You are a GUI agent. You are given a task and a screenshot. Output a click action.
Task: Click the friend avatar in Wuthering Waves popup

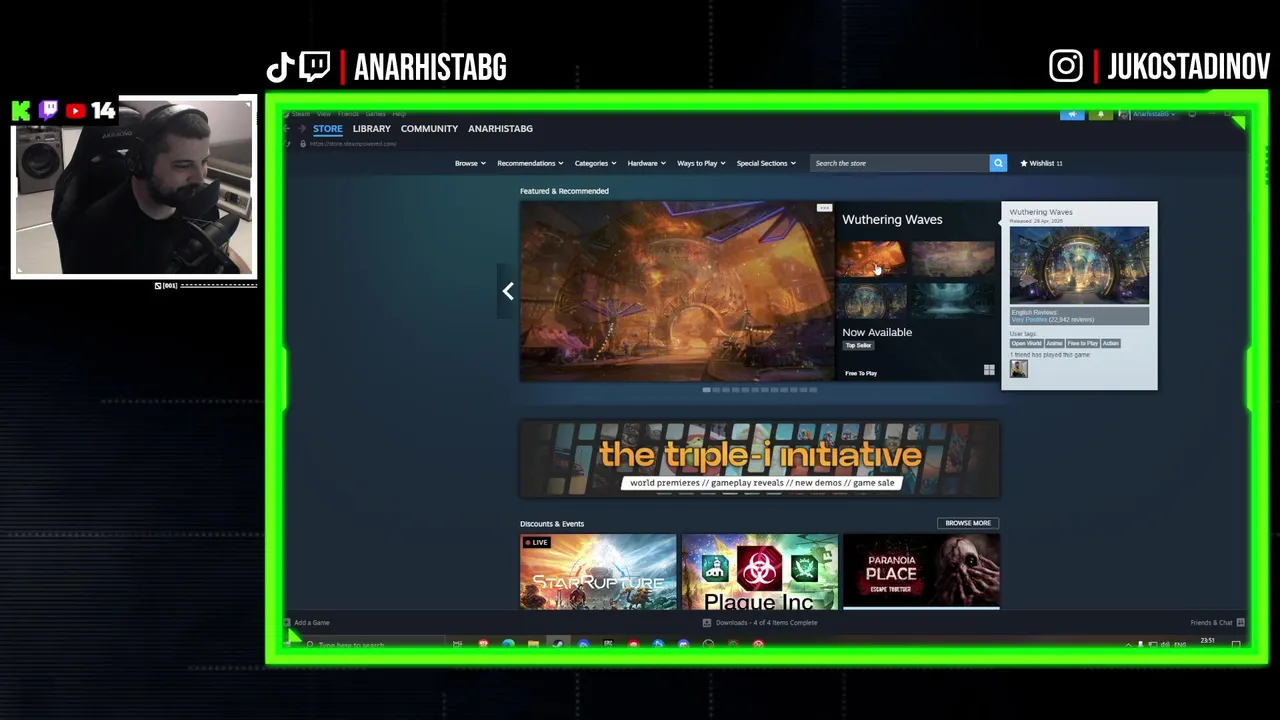[1018, 369]
